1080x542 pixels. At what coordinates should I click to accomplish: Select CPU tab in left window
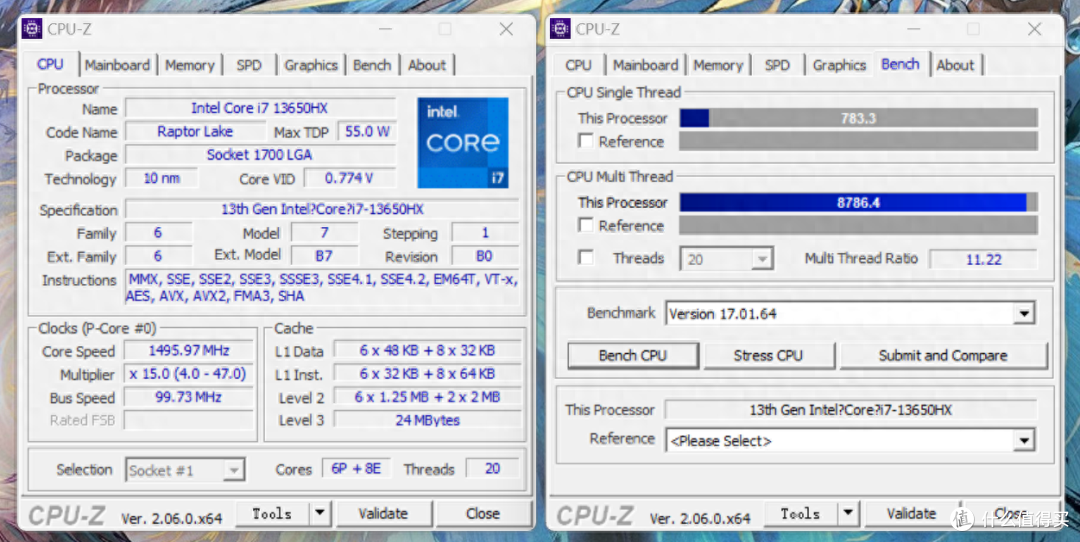click(x=50, y=64)
